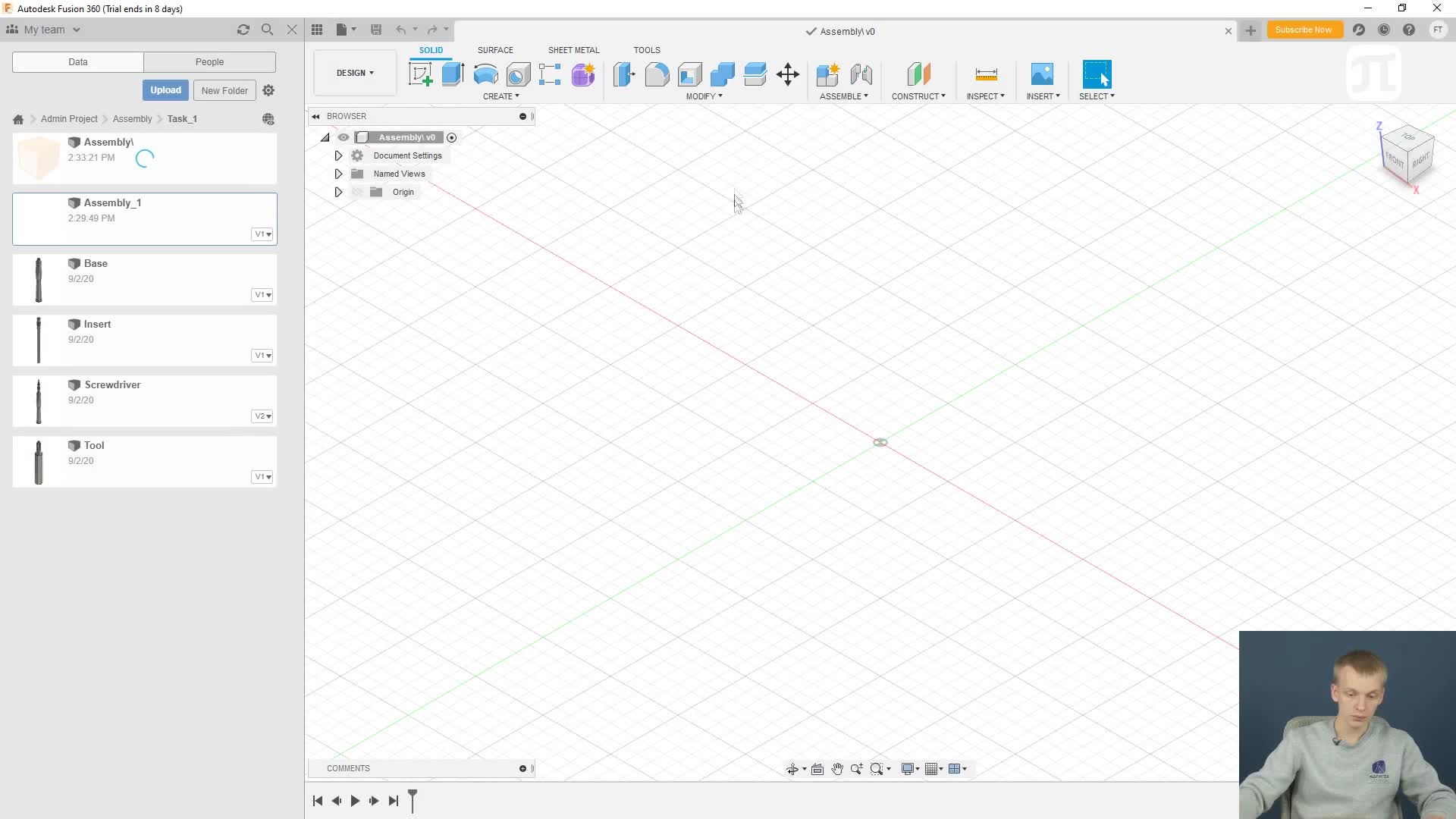Open the Look At tool
The width and height of the screenshot is (1456, 819).
[x=817, y=769]
